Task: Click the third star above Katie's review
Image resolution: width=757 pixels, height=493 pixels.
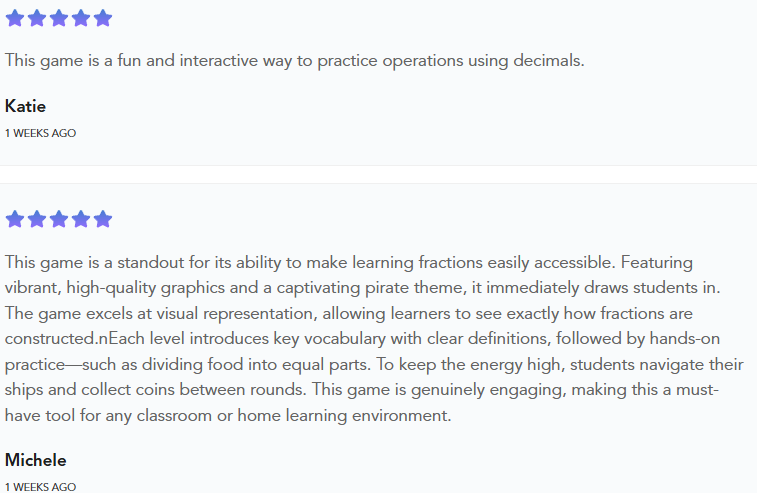Action: (59, 18)
